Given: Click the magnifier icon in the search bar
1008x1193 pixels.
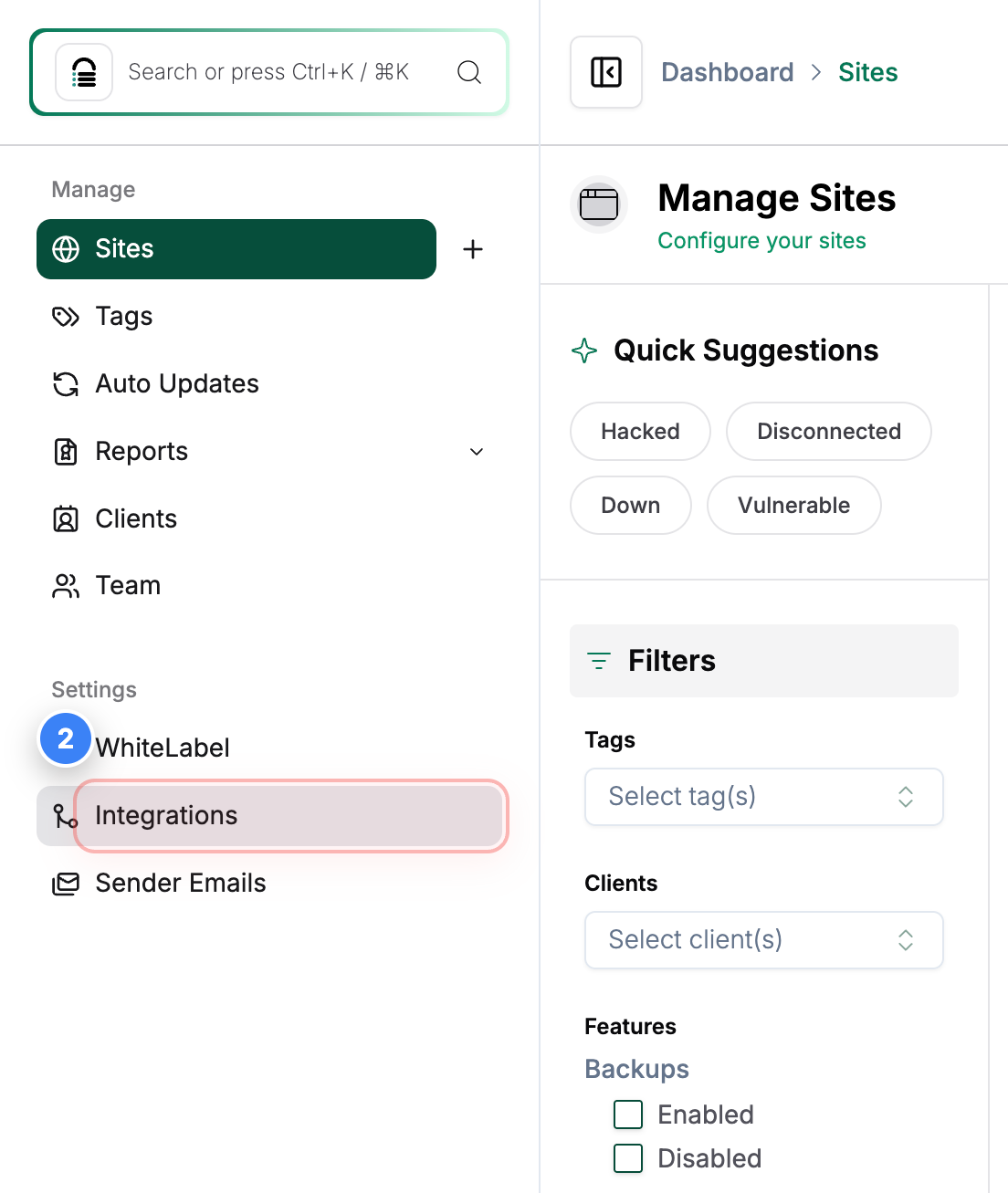Looking at the screenshot, I should (x=469, y=72).
